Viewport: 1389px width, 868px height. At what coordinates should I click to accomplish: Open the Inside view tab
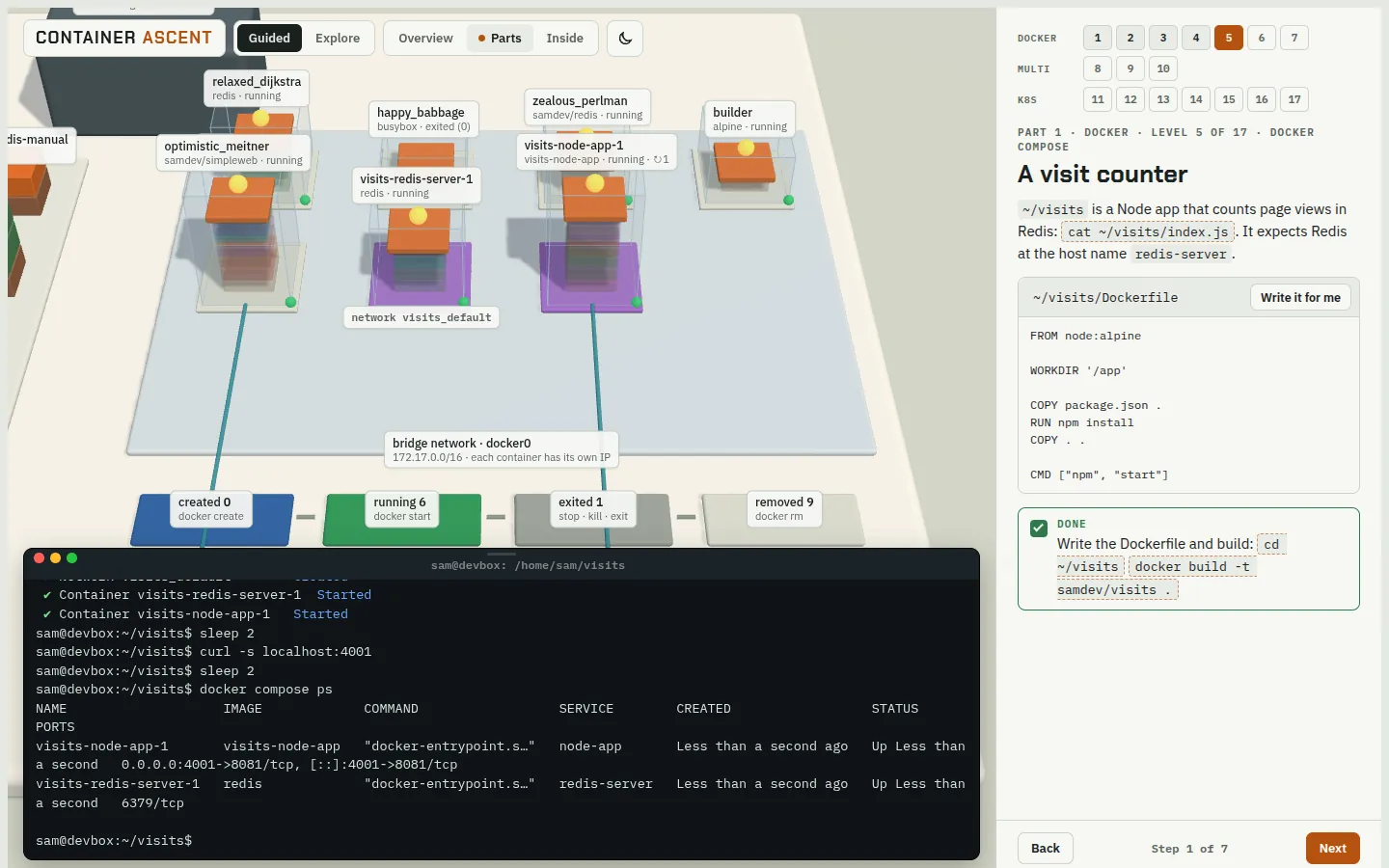click(564, 39)
